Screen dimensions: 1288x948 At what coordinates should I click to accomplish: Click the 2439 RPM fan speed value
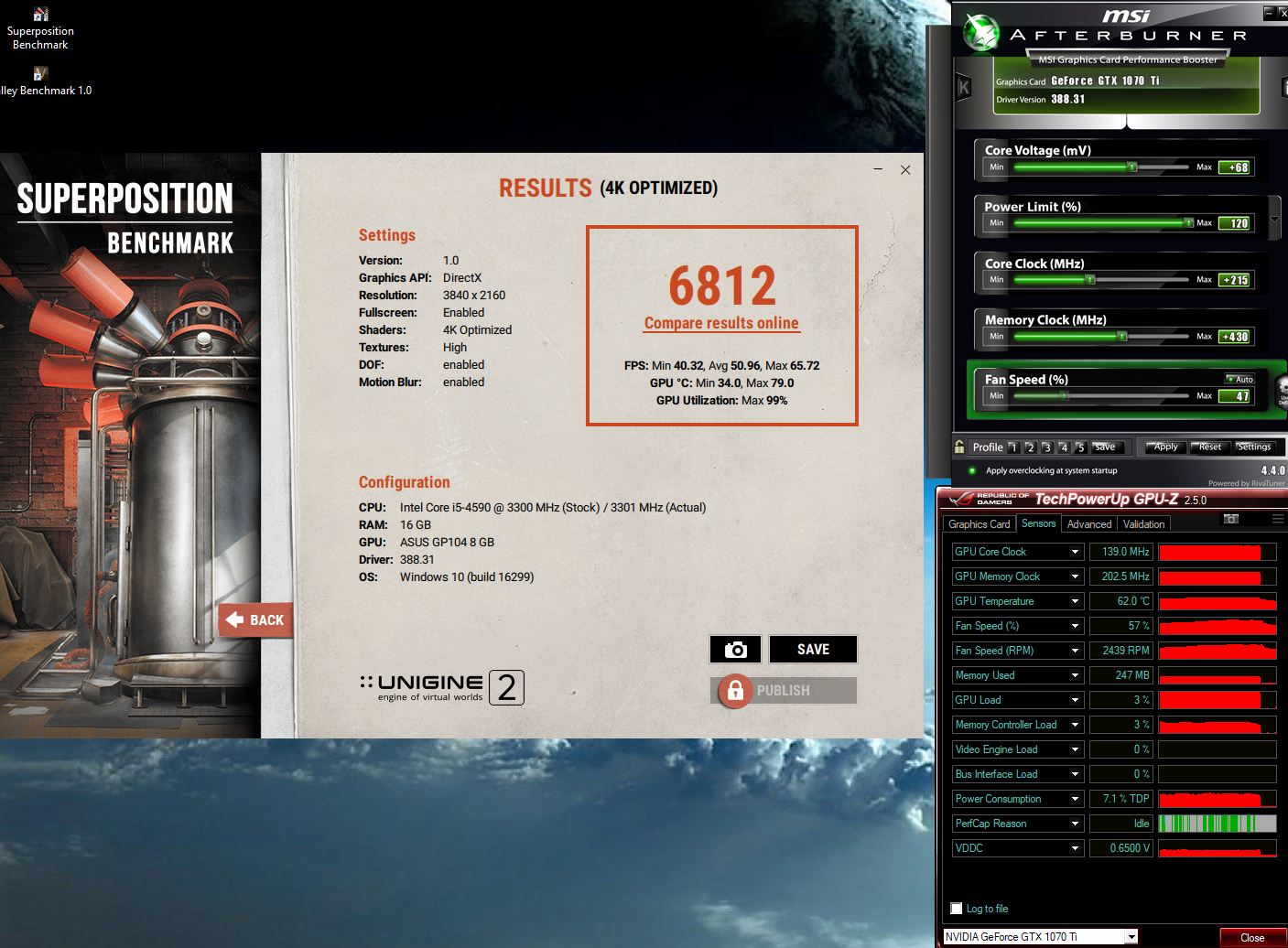pos(1121,651)
